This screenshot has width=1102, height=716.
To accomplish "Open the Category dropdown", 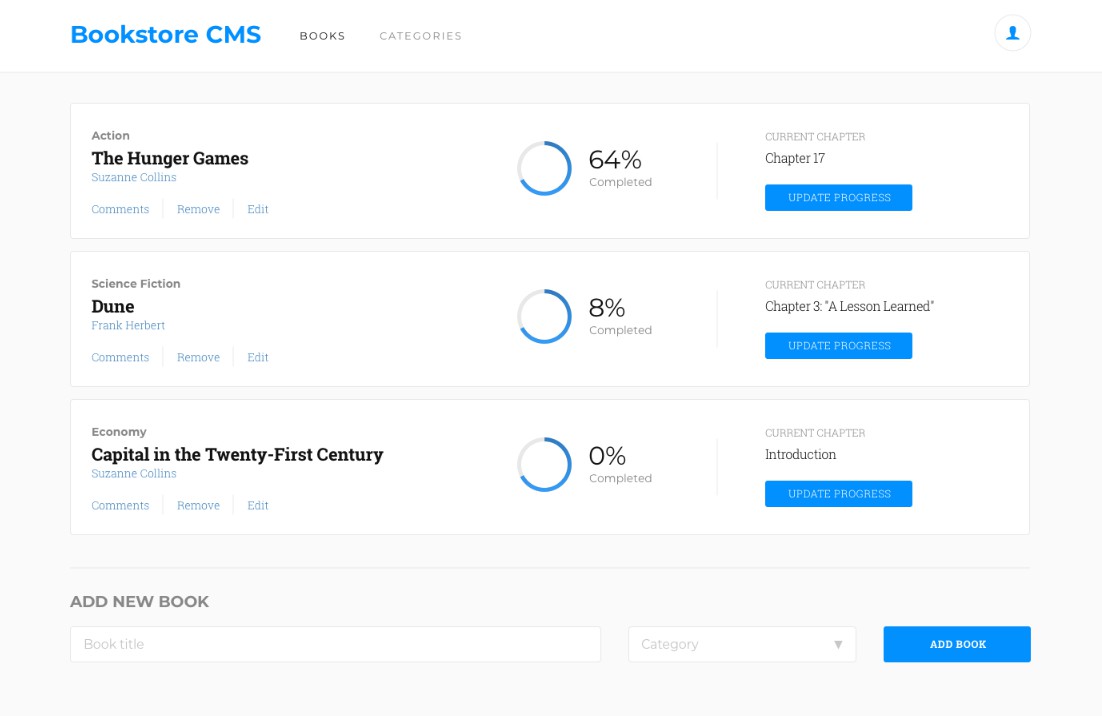I will (741, 644).
